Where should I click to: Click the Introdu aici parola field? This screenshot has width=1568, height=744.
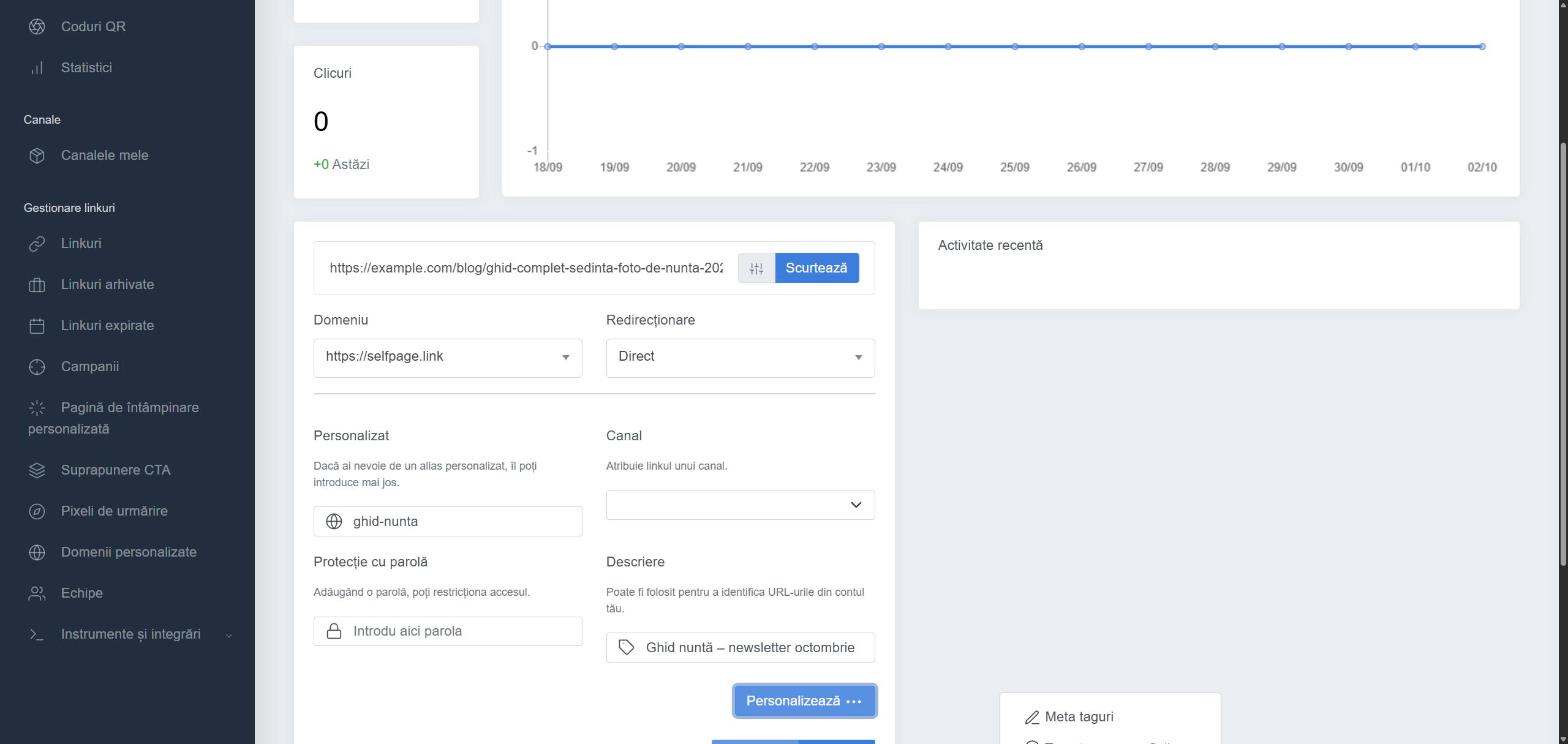pyautogui.click(x=447, y=631)
